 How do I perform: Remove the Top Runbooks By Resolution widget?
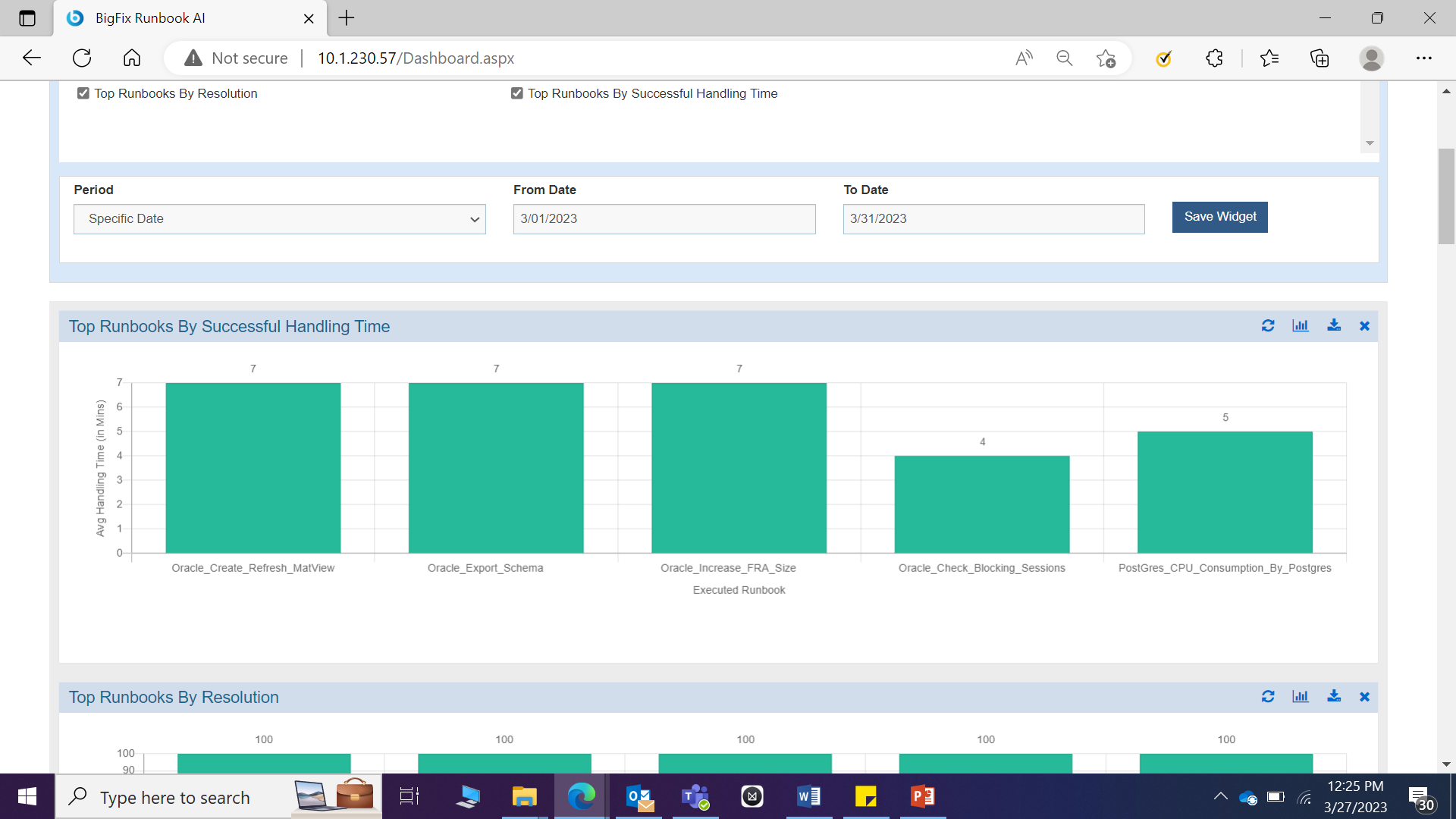[x=1364, y=697]
